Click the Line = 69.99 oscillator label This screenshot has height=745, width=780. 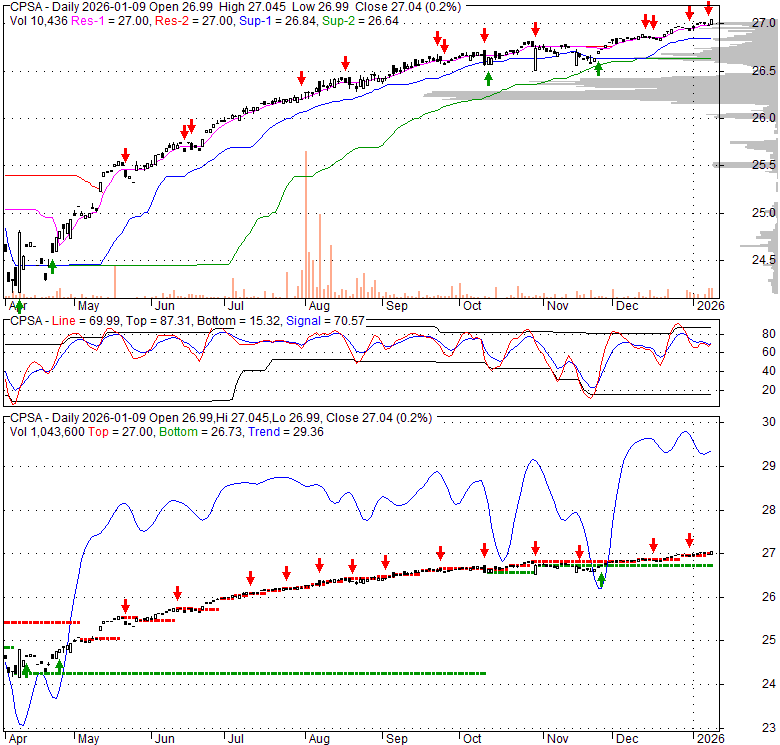(86, 321)
